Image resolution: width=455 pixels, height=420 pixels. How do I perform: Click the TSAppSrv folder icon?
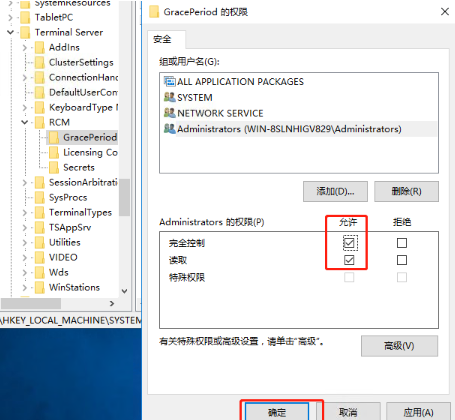[40, 227]
